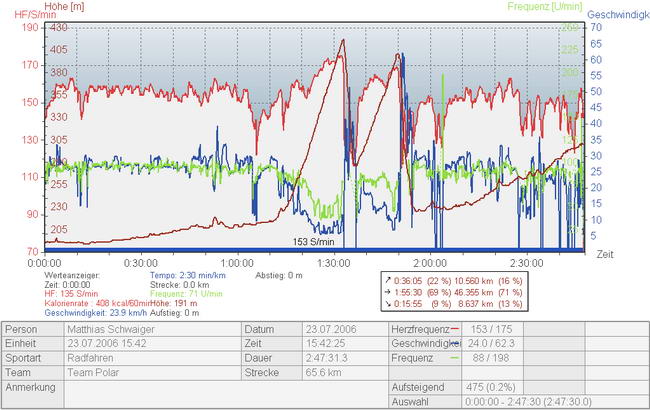Click the Sportart field showing Radfahren
The height and width of the screenshot is (410, 650).
point(150,356)
